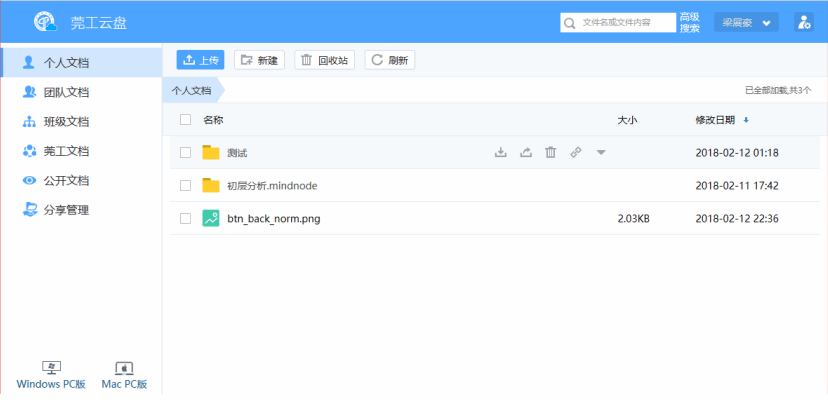Click the Mac PC版 apple monitor icon

pos(124,368)
